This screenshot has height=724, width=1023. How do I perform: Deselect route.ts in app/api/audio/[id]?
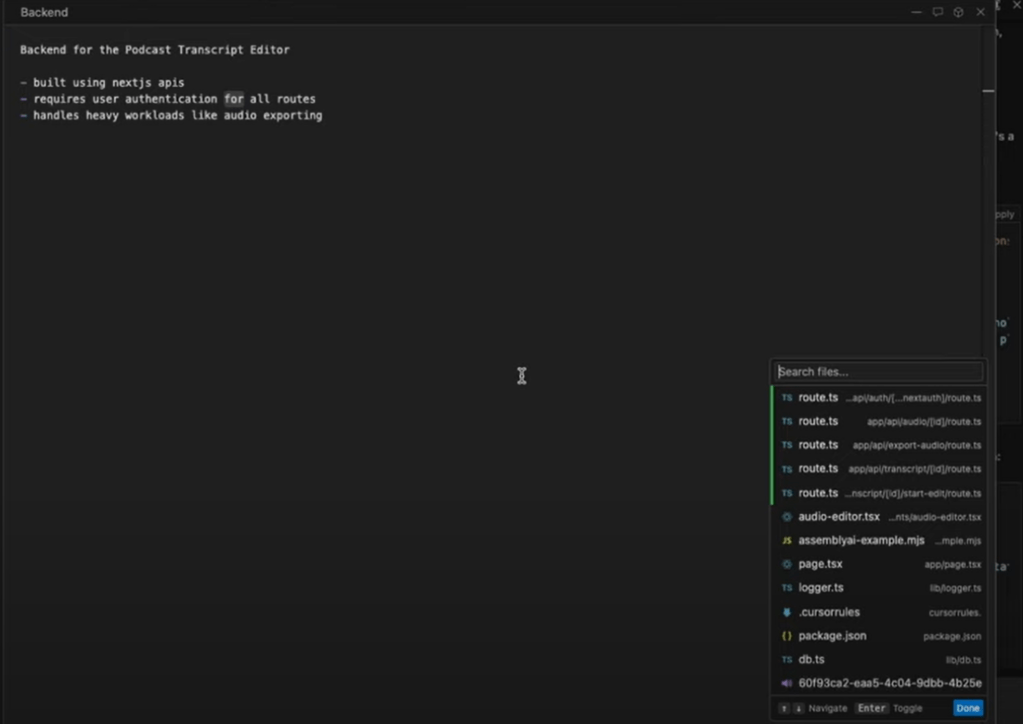(880, 422)
